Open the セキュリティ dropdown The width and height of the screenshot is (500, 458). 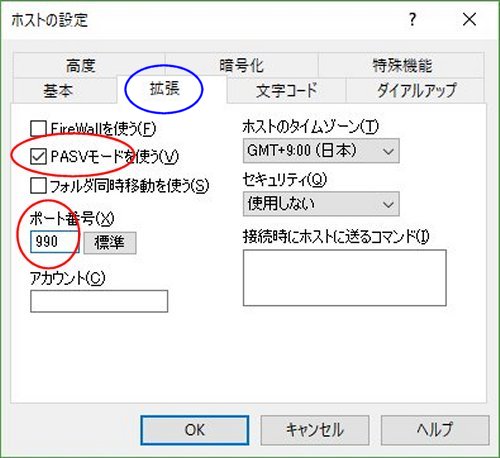coord(321,204)
